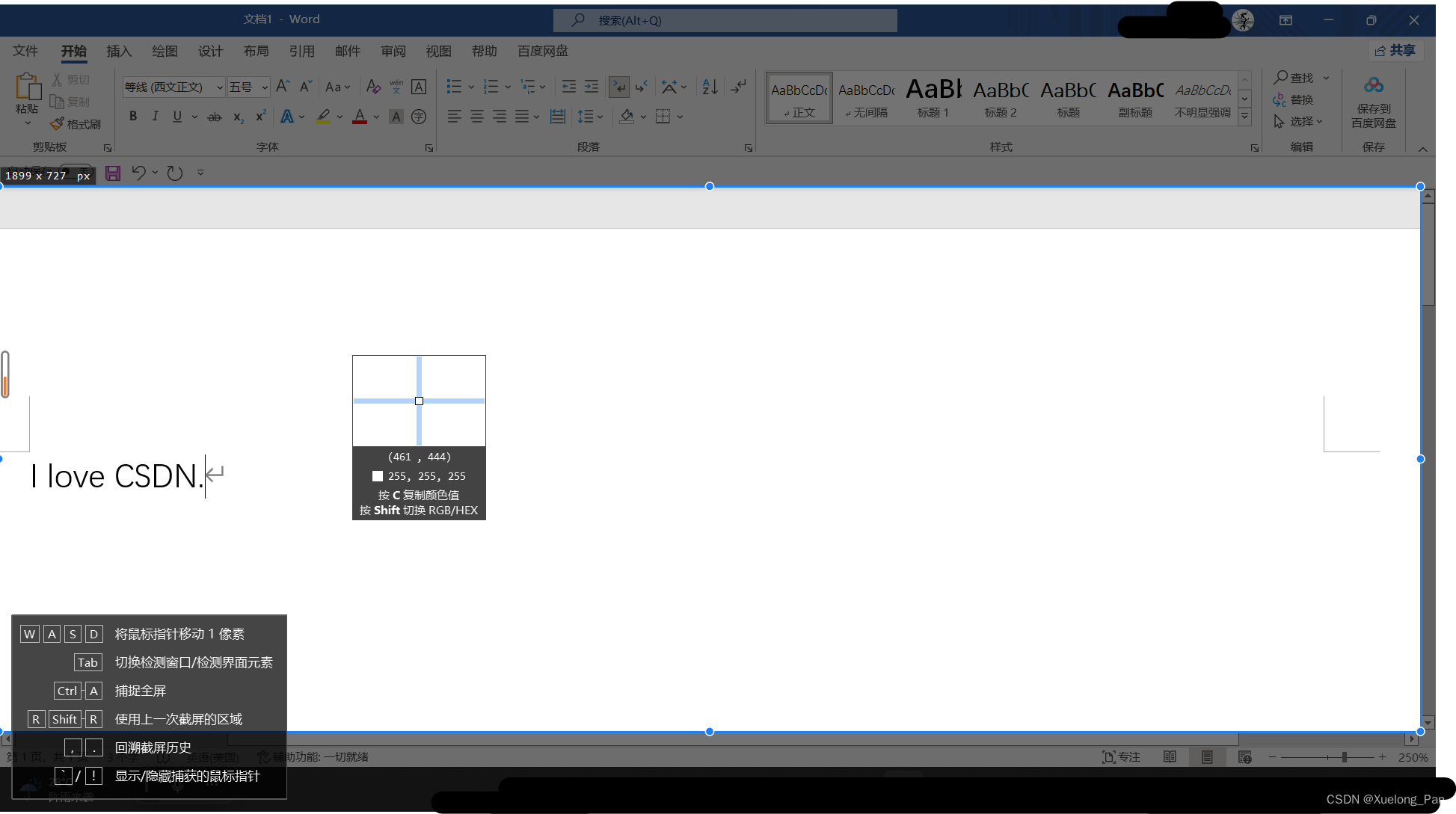Switch to the Baidu Netdisk (百度网盘) tab
The height and width of the screenshot is (814, 1456).
click(x=543, y=51)
